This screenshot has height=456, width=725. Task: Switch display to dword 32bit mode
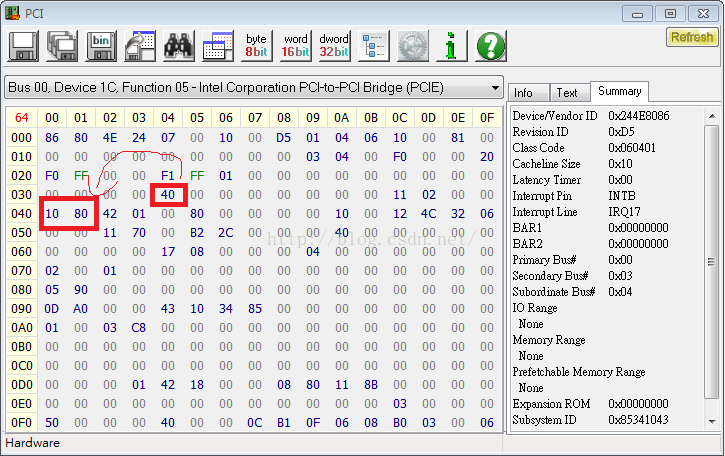(x=334, y=46)
